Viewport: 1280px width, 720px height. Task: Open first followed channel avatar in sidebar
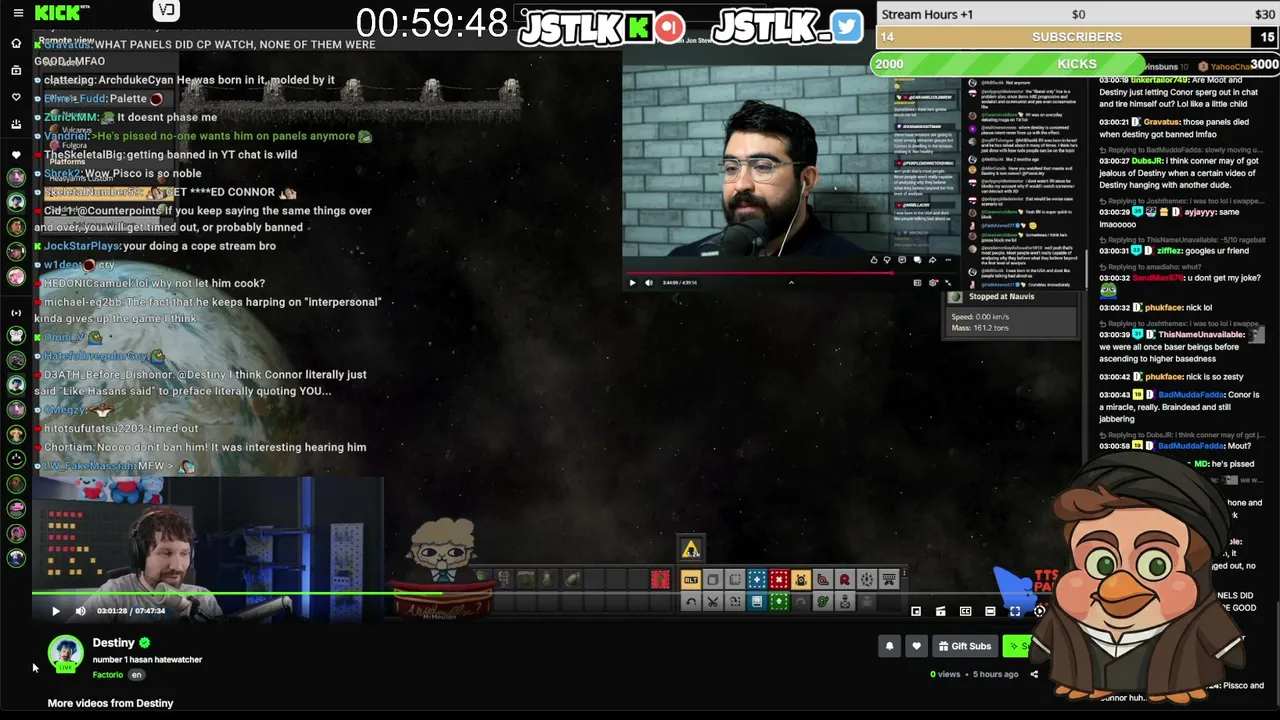click(16, 177)
